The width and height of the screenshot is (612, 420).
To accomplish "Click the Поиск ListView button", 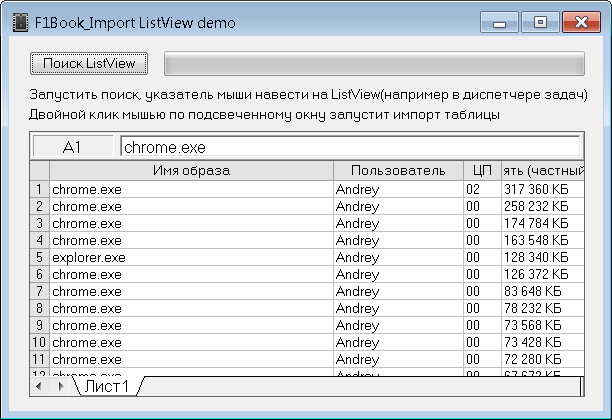I will tap(89, 63).
